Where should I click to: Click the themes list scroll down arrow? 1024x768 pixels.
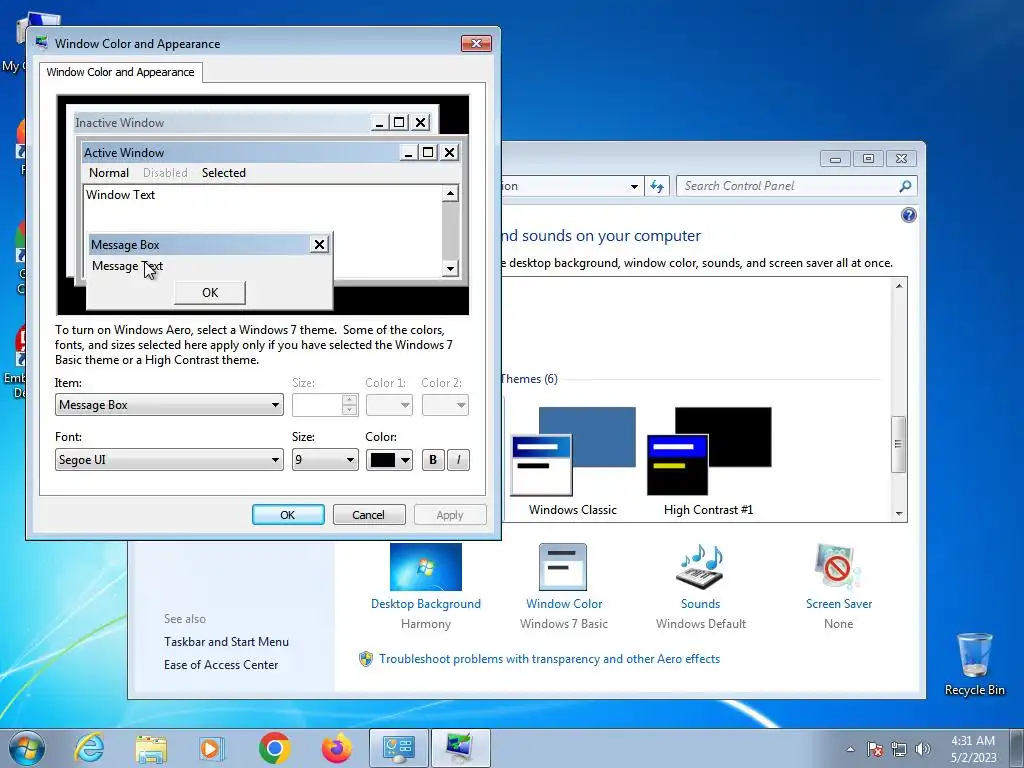(899, 514)
